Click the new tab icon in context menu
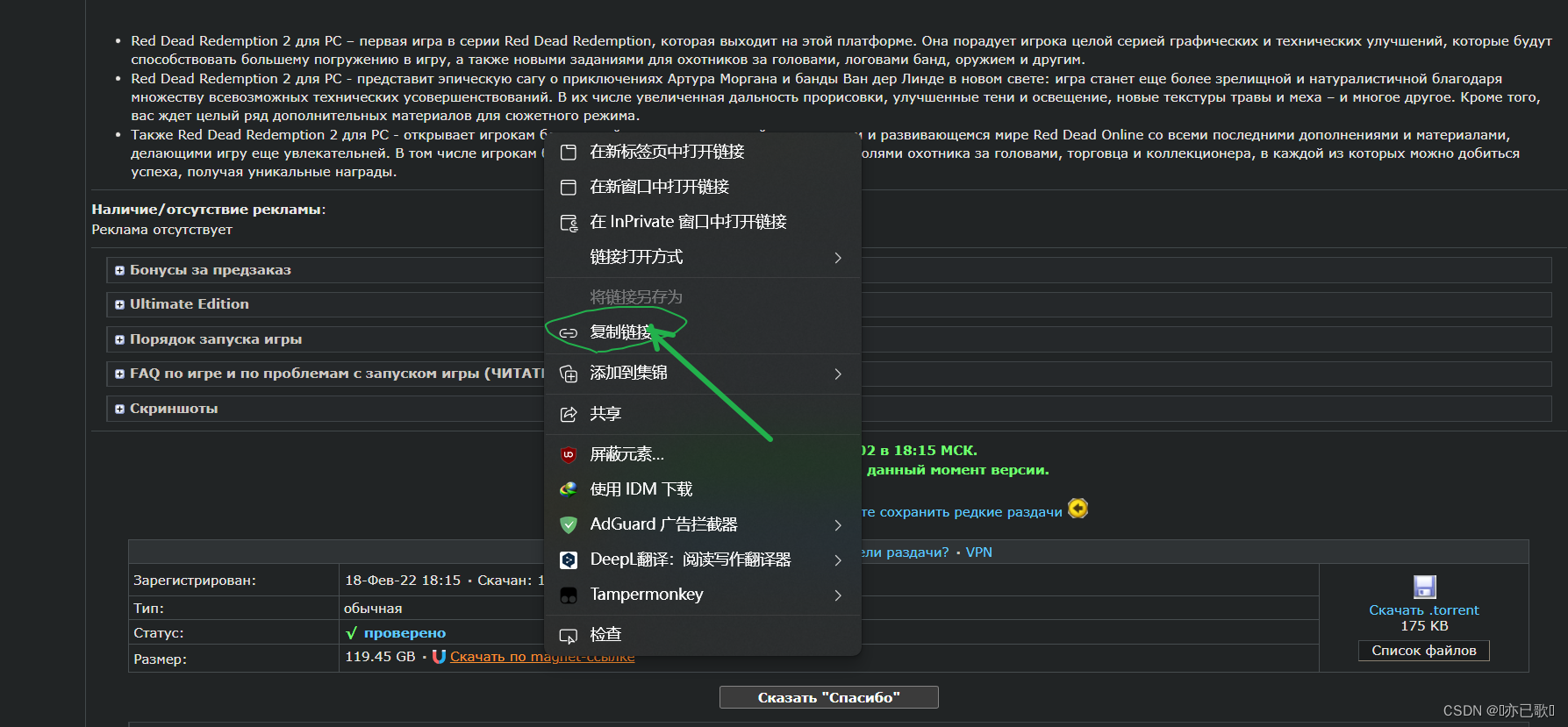Image resolution: width=1568 pixels, height=727 pixels. pyautogui.click(x=569, y=152)
